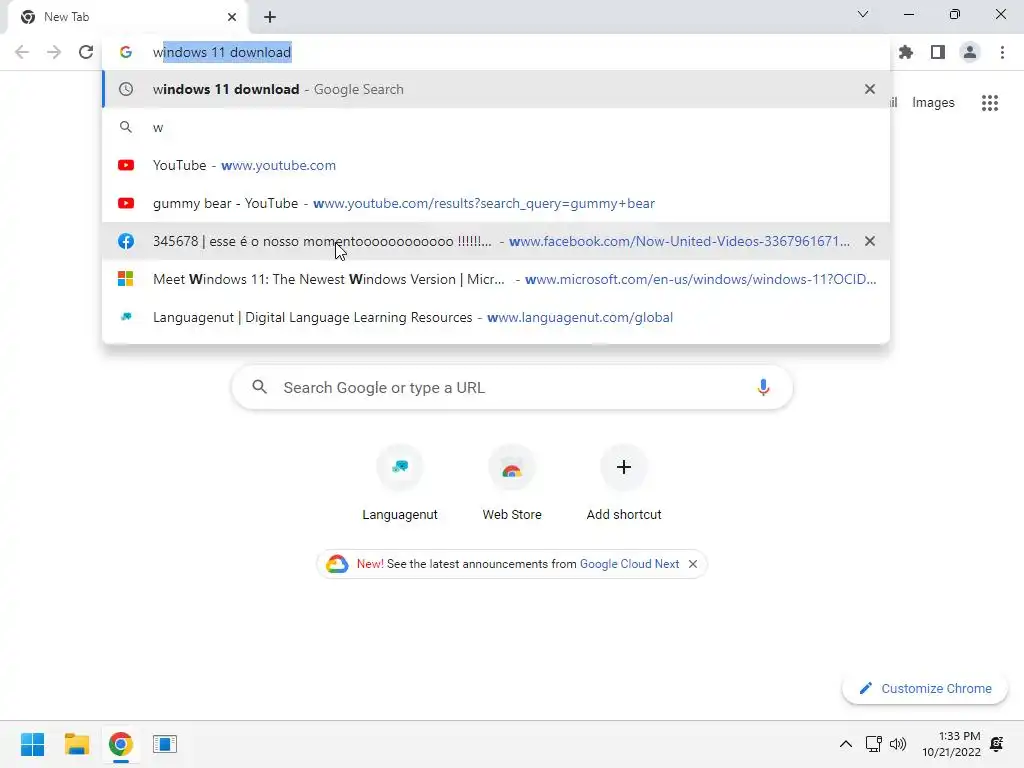Choose the Languagenut suggestion in the dropdown
Screen dimensions: 1024x768
496,317
